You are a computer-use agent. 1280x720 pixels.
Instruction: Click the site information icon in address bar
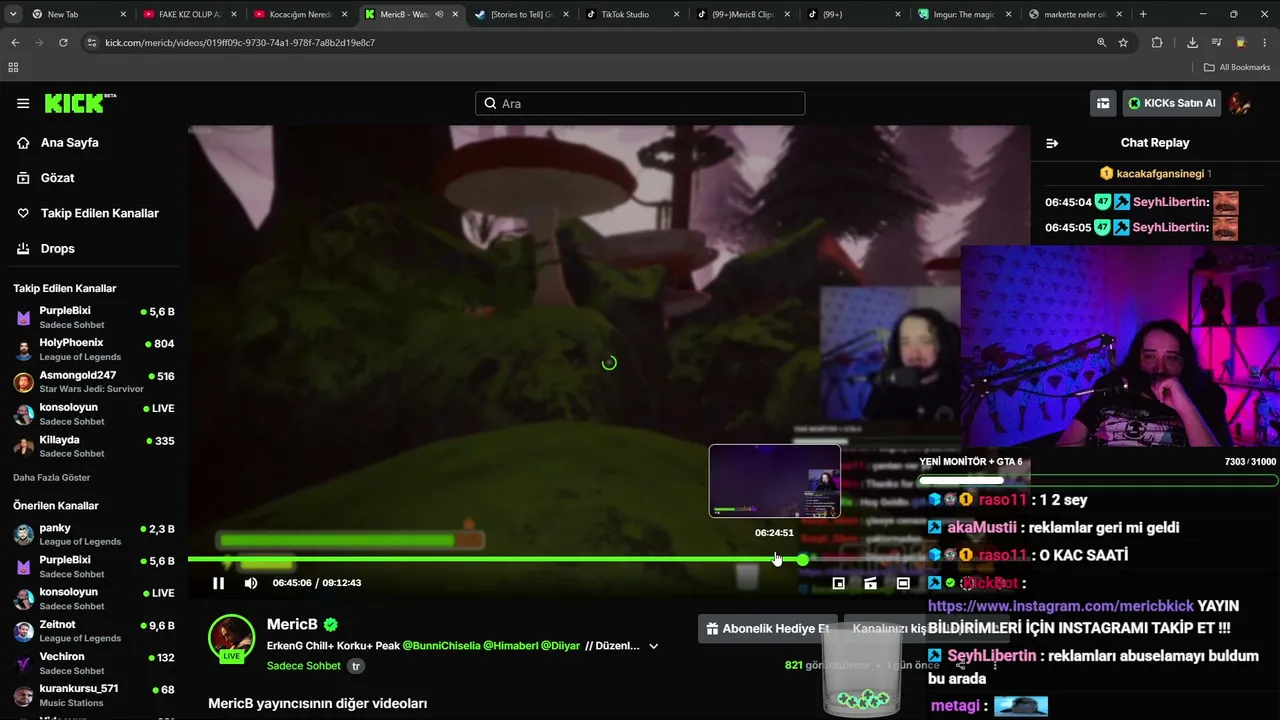(x=92, y=43)
